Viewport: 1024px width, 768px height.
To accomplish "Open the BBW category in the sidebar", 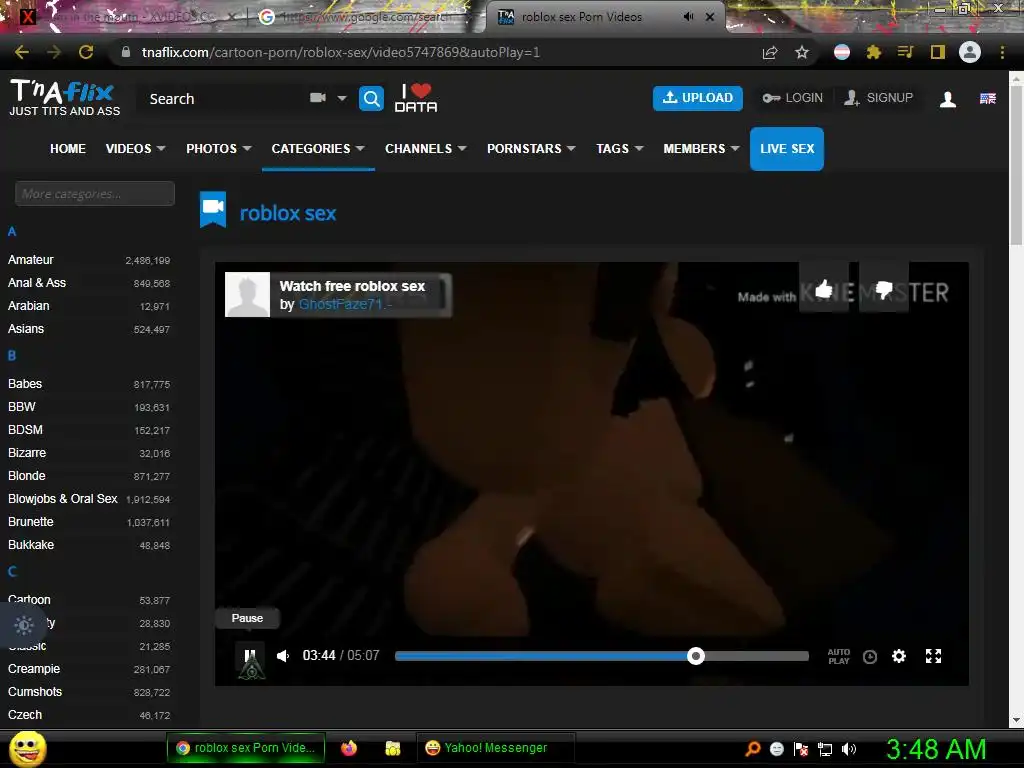I will tap(22, 407).
